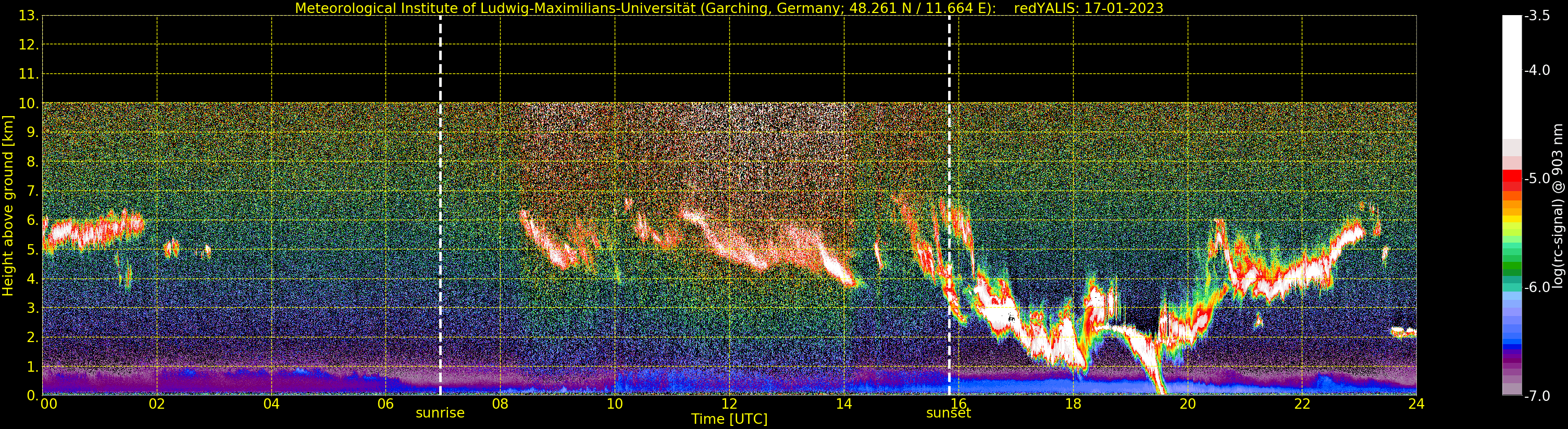Click the colorbar tick label -4.0
The image size is (1568, 429).
(1537, 70)
